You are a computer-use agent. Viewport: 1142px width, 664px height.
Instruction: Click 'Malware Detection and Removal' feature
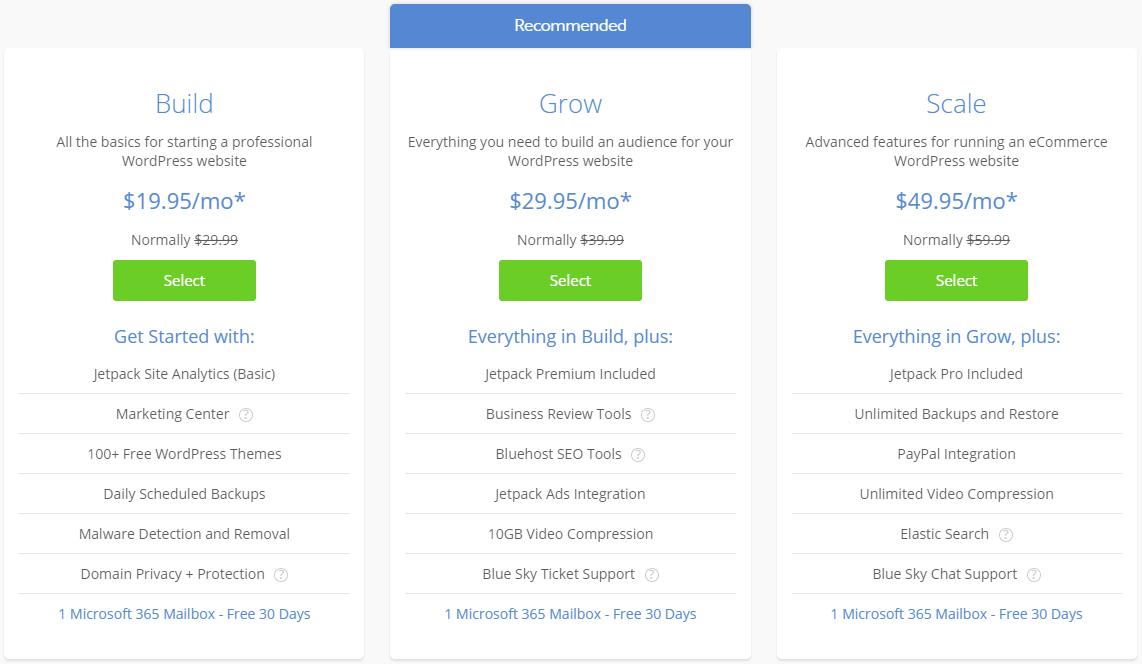coord(184,534)
